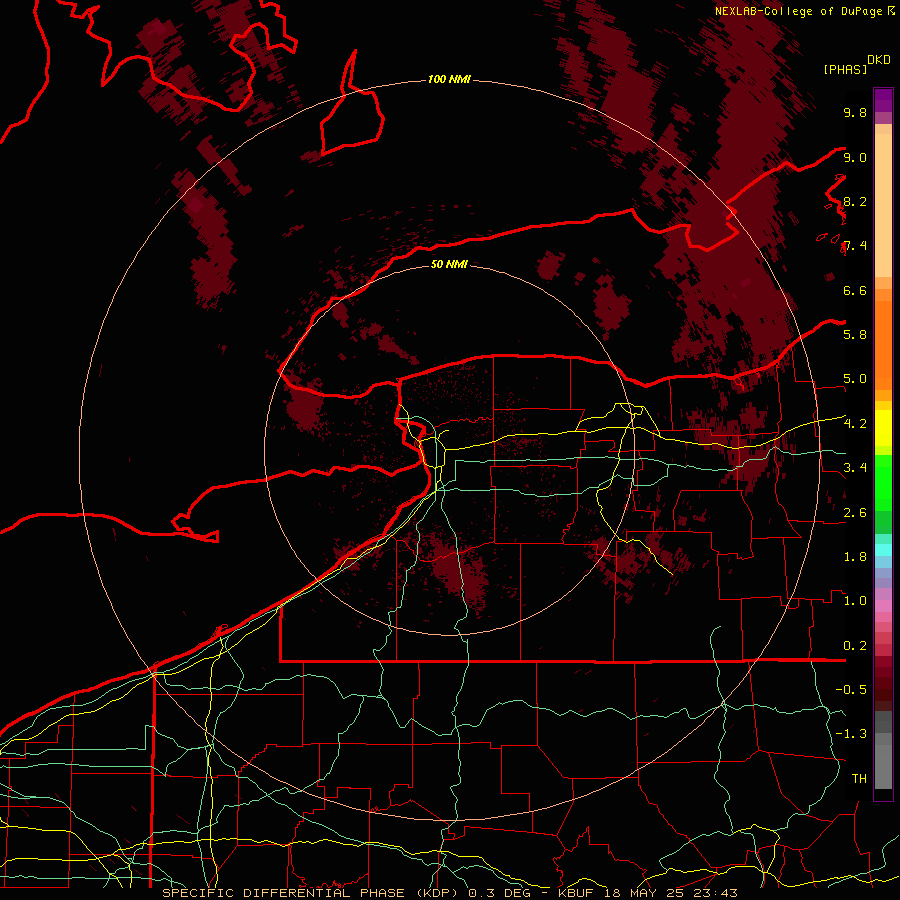This screenshot has width=900, height=900.
Task: Select the 0.2 legend value
Action: click(x=855, y=646)
